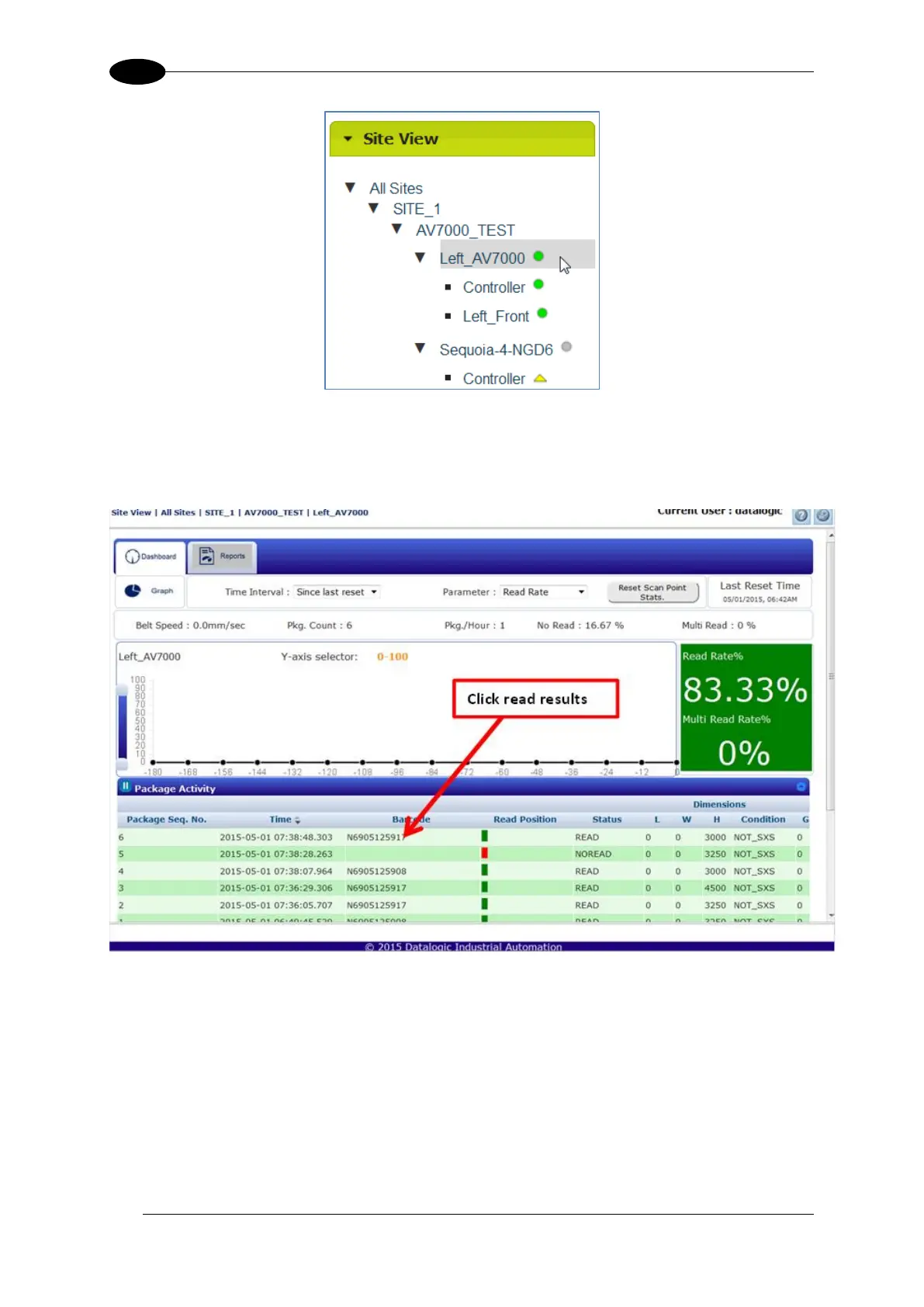
Task: Click the help question mark icon
Action: click(x=802, y=516)
